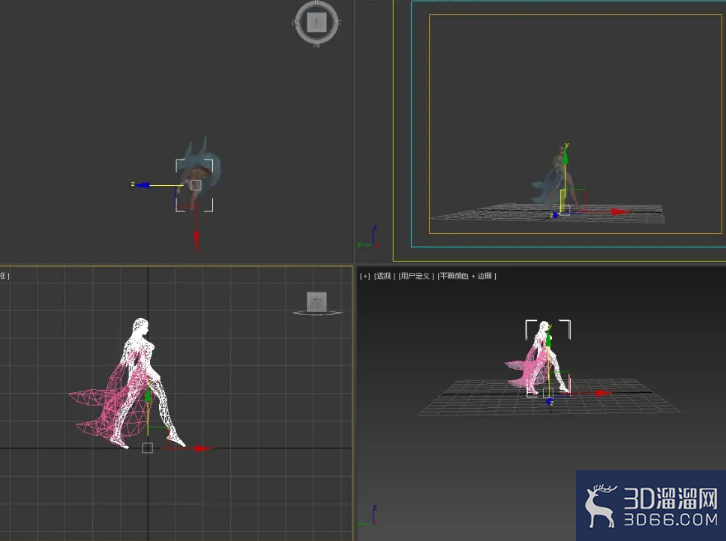Viewport: 726px width, 541px height.
Task: Click the blue Z-axis arrow in top viewport
Action: click(x=141, y=185)
